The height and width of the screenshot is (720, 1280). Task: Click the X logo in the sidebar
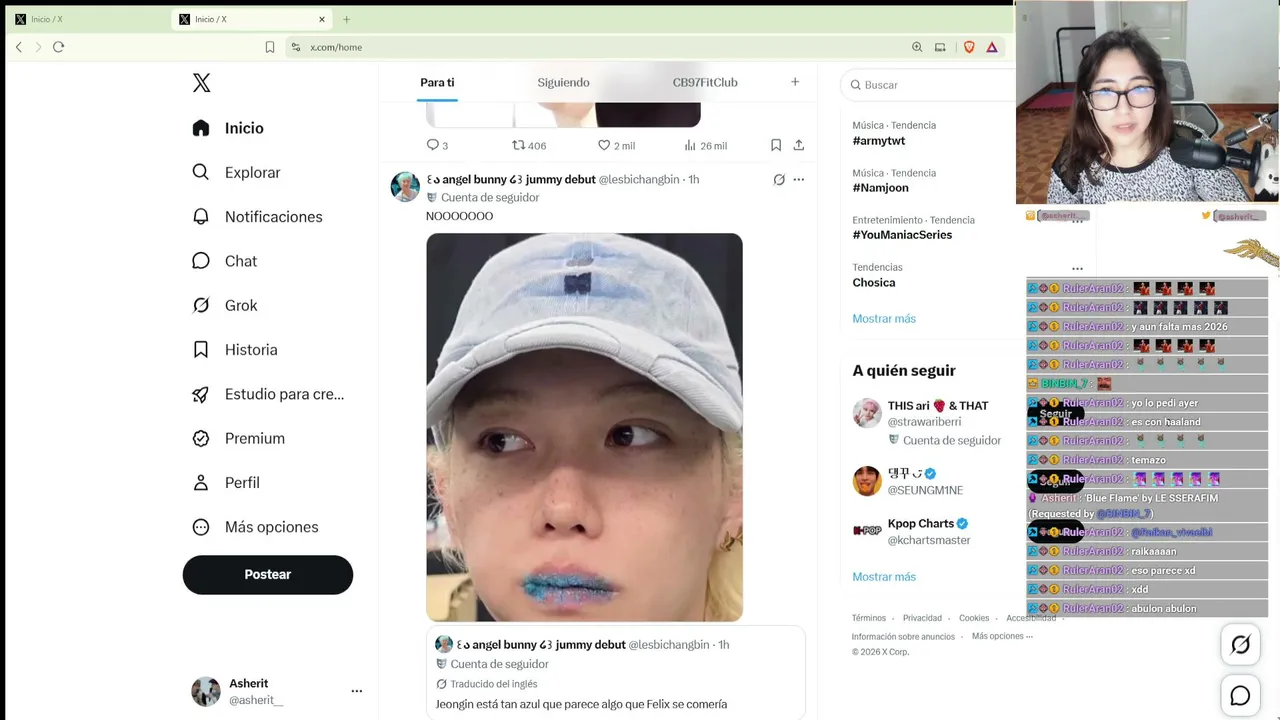[x=201, y=83]
